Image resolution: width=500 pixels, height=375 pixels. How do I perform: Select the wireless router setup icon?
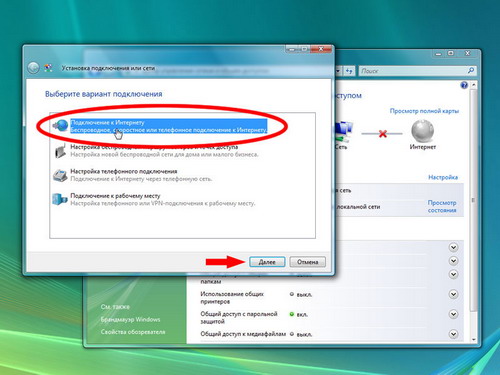point(60,151)
